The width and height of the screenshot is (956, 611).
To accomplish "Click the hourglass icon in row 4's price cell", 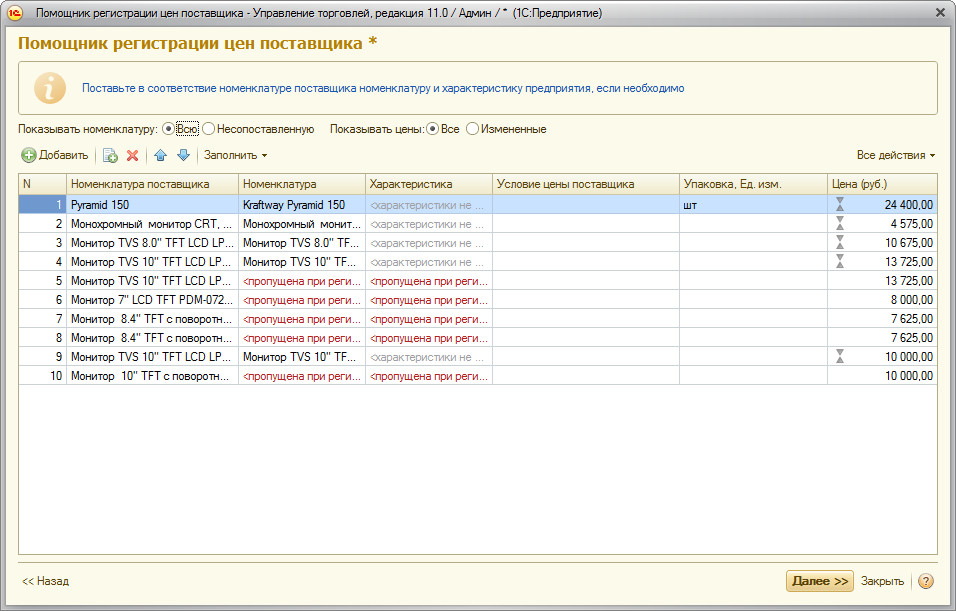I will pos(840,261).
